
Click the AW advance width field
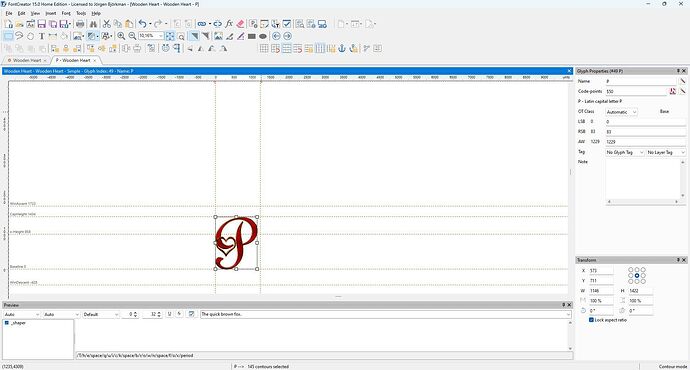pyautogui.click(x=645, y=142)
